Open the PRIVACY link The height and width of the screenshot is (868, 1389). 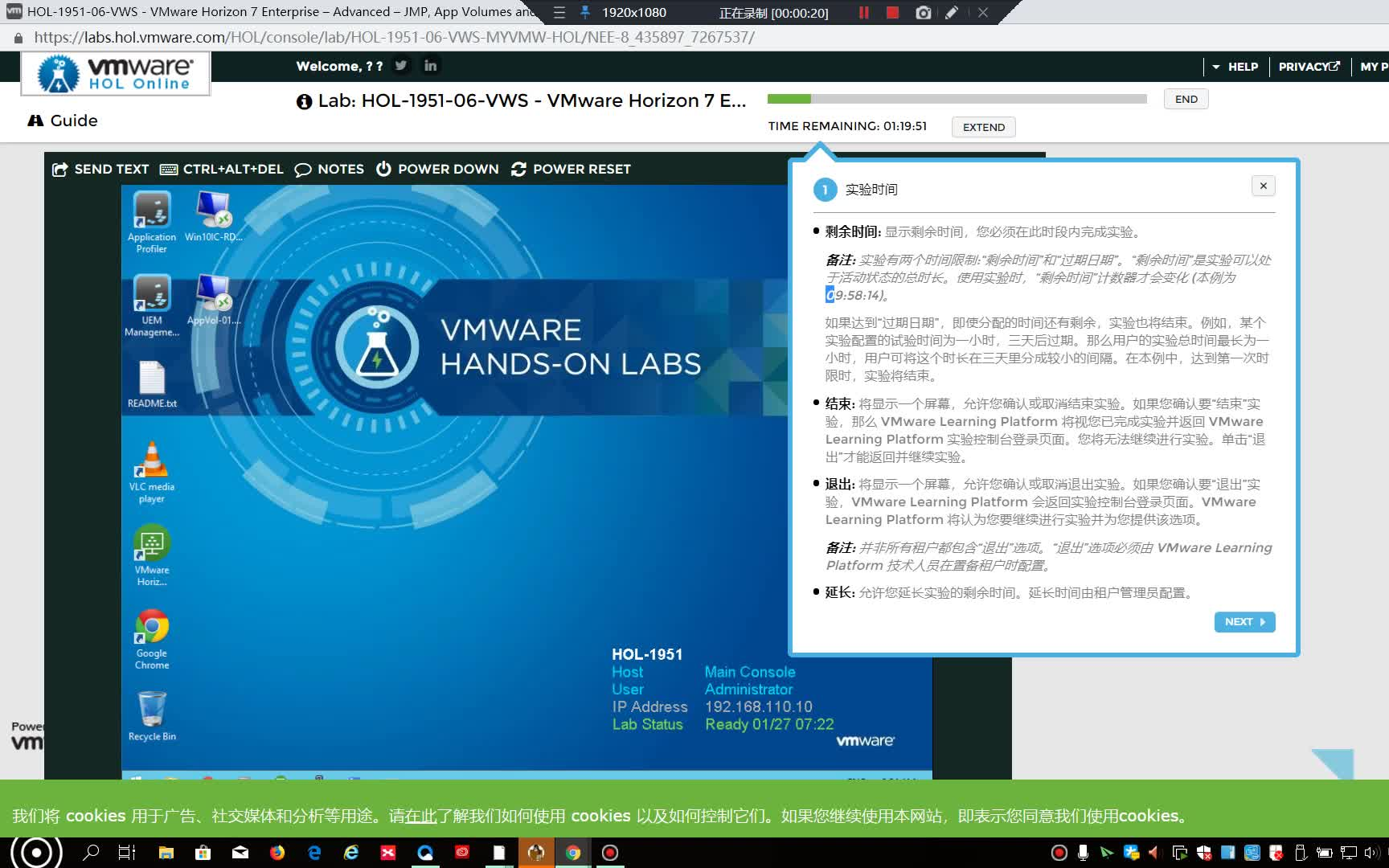(x=1309, y=67)
